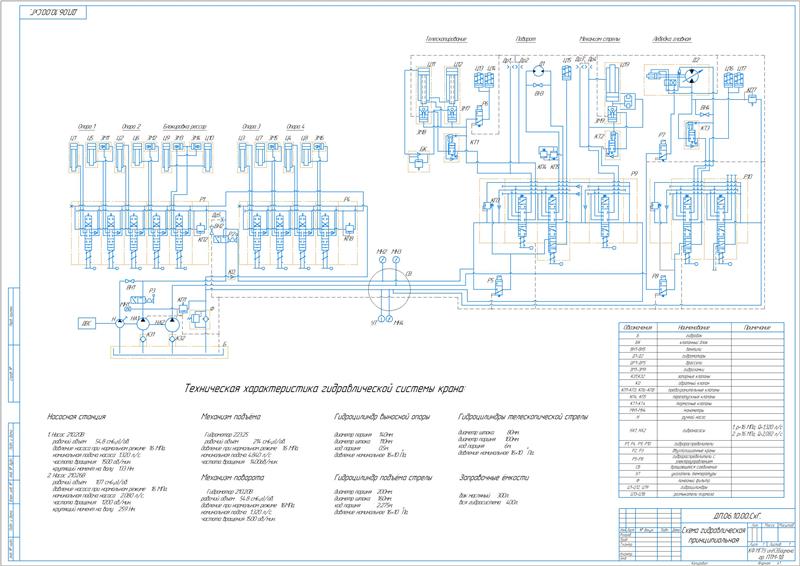Click the 'Опора 2' label

131,127
